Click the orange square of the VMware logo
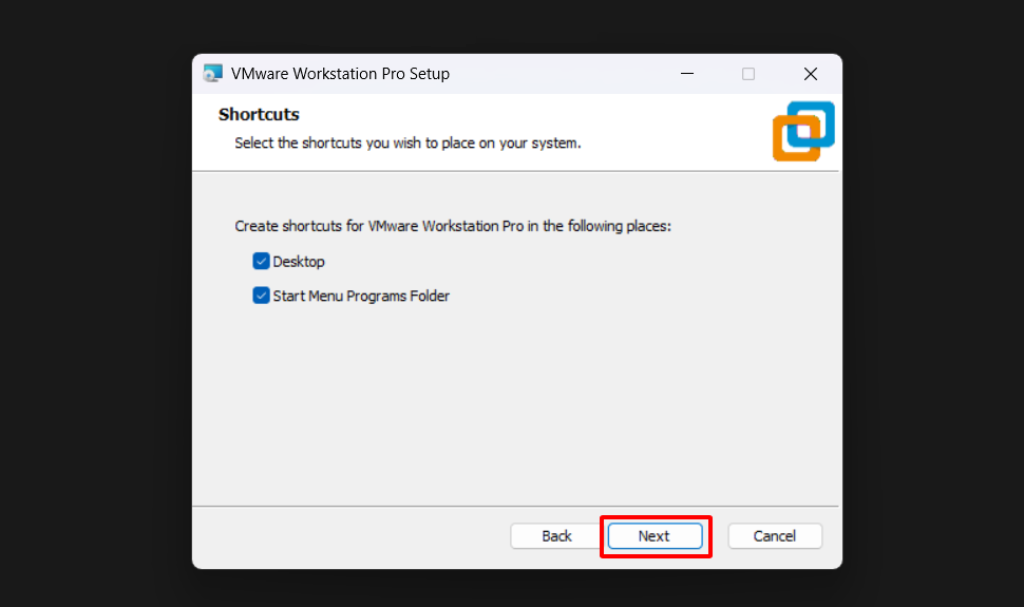The width and height of the screenshot is (1024, 607). click(790, 143)
